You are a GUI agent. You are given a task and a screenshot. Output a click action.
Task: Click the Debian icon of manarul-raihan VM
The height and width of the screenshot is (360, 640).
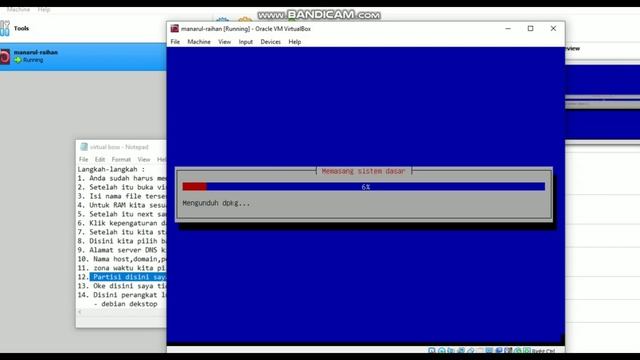pos(4,56)
